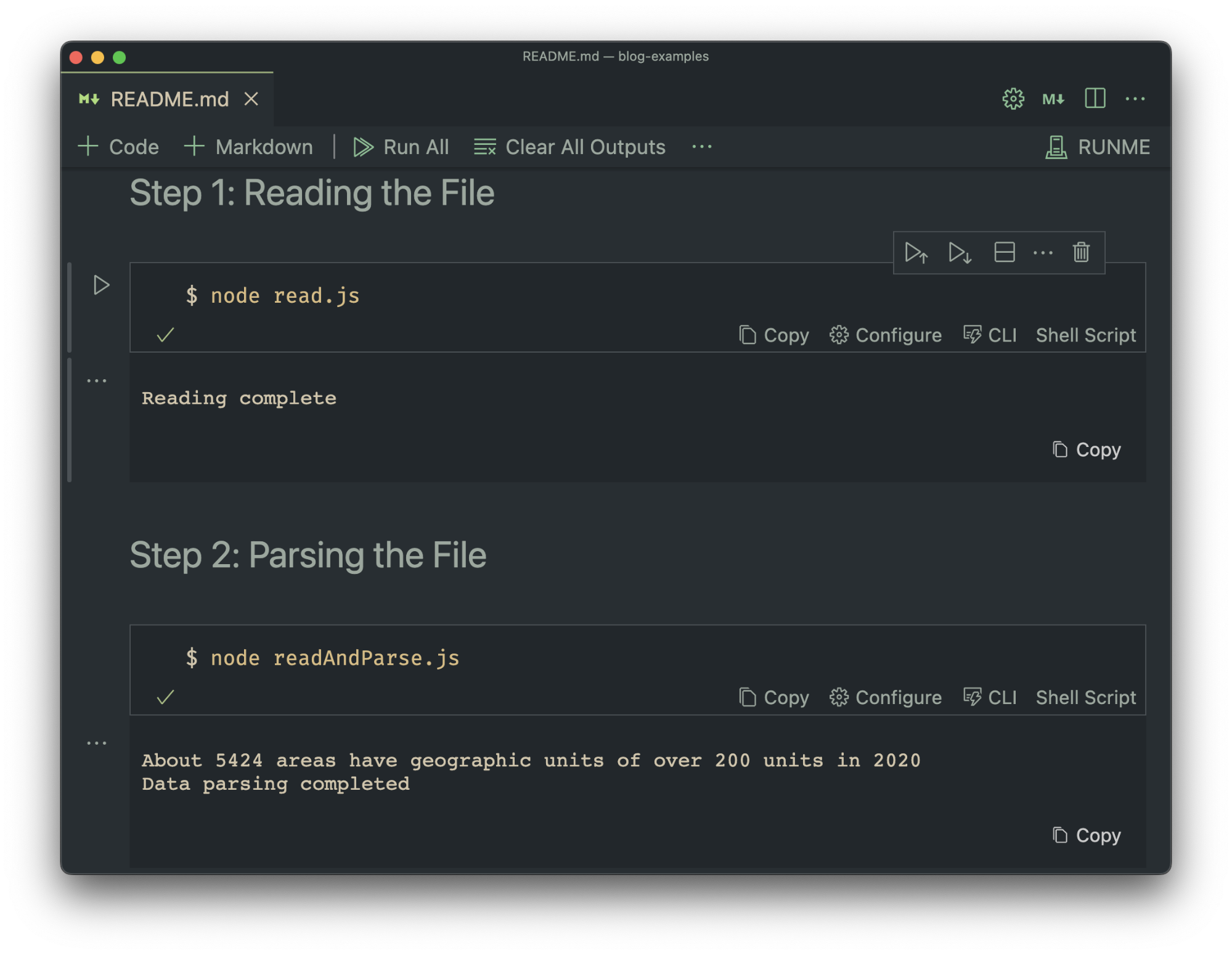Clear All Outputs
Screen dimensions: 1232x955
569,147
